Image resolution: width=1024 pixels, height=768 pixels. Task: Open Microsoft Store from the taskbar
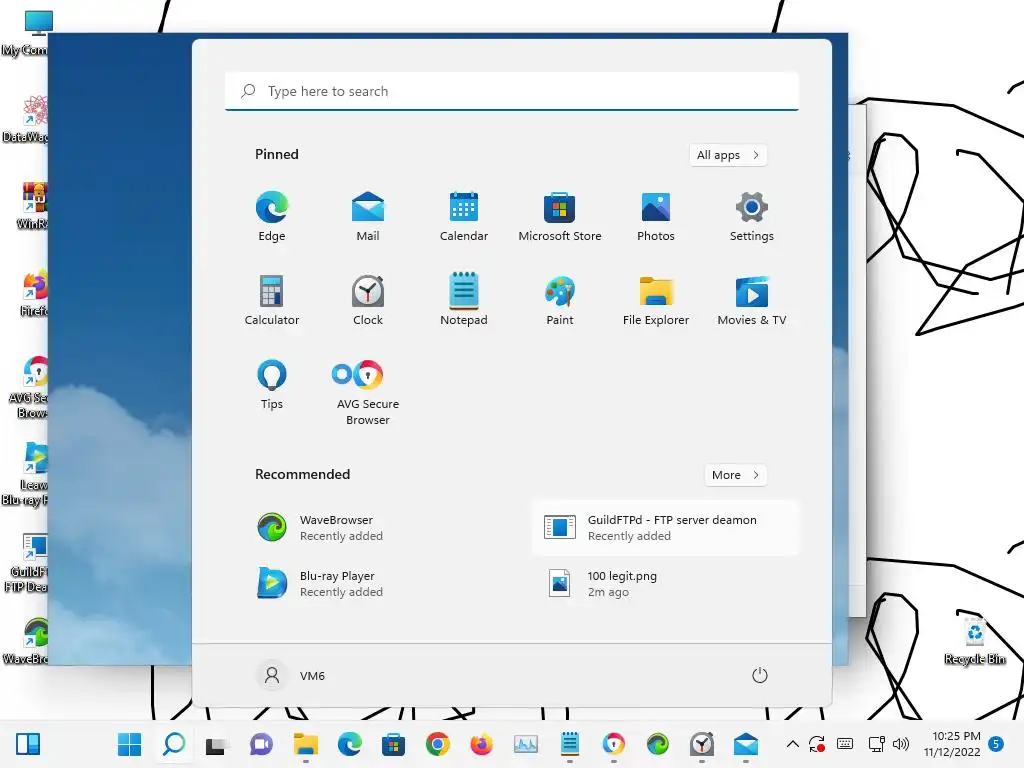[x=393, y=744]
